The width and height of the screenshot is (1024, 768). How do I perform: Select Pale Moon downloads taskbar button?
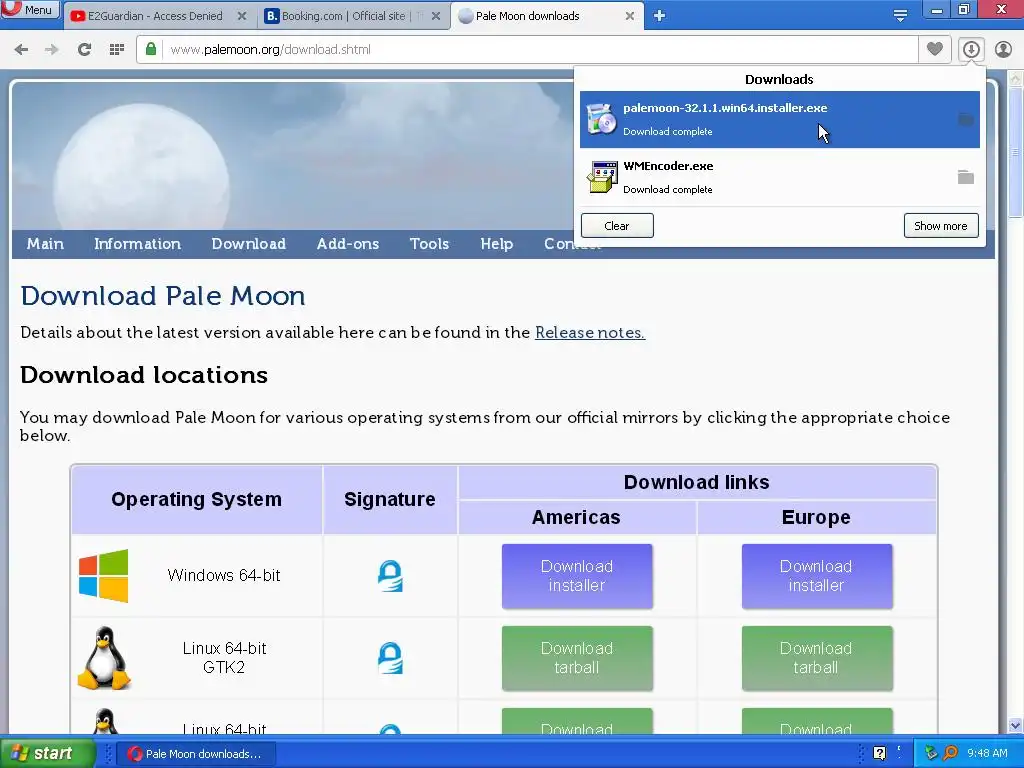coord(196,754)
